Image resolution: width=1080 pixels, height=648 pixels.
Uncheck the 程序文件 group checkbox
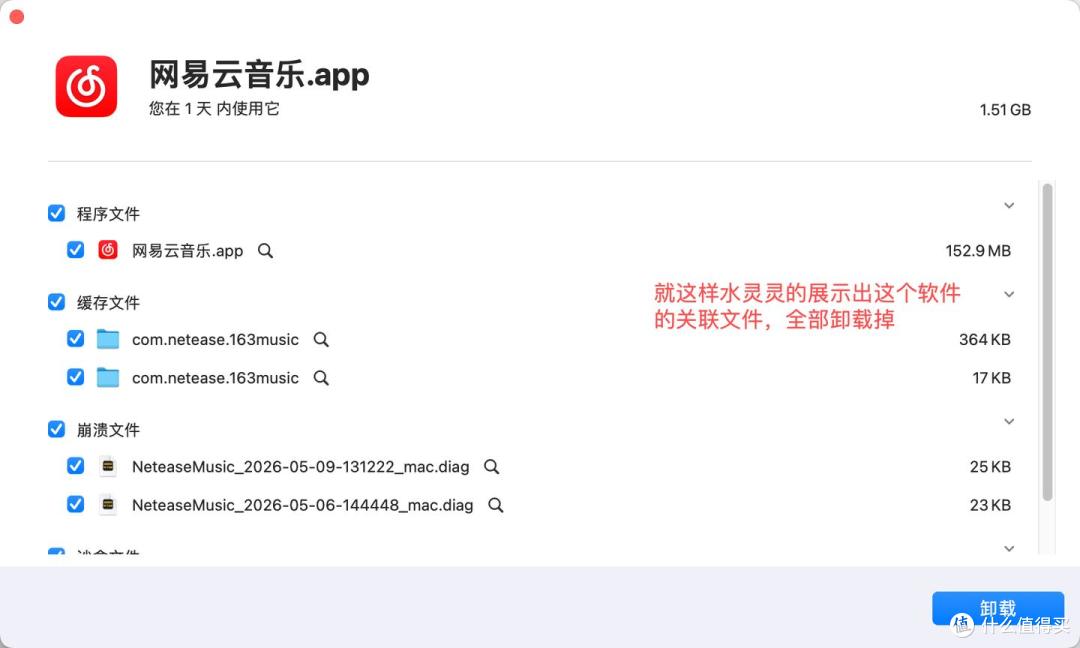click(x=56, y=213)
